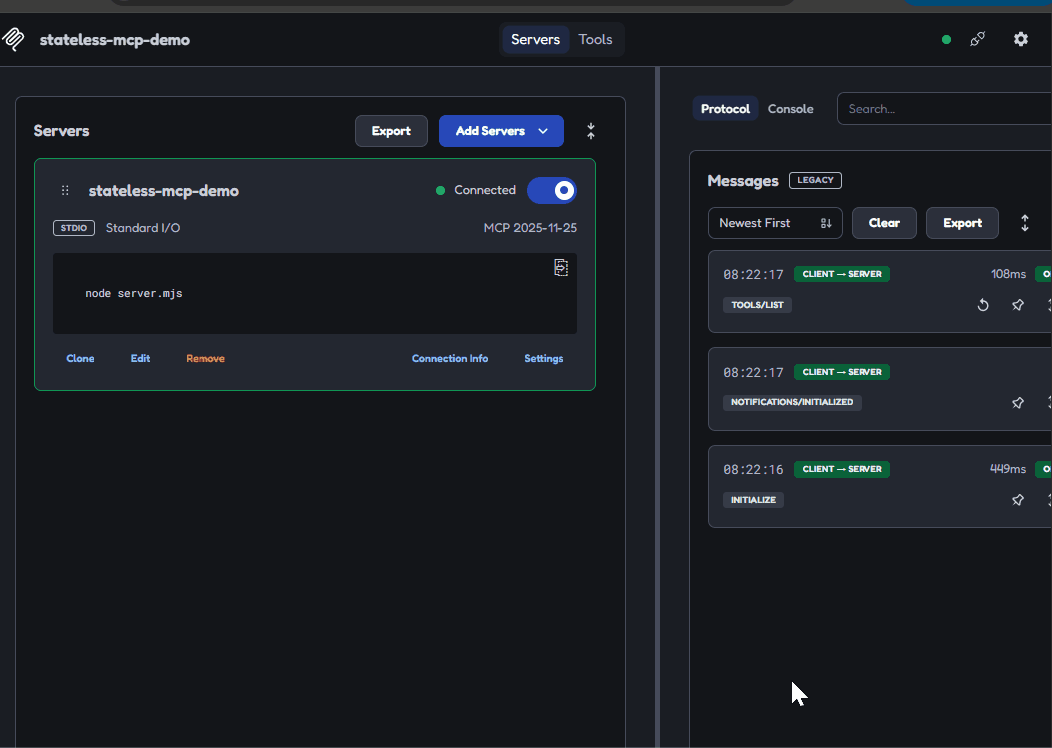The width and height of the screenshot is (1052, 748).
Task: Click the Connected status label
Action: (x=484, y=190)
